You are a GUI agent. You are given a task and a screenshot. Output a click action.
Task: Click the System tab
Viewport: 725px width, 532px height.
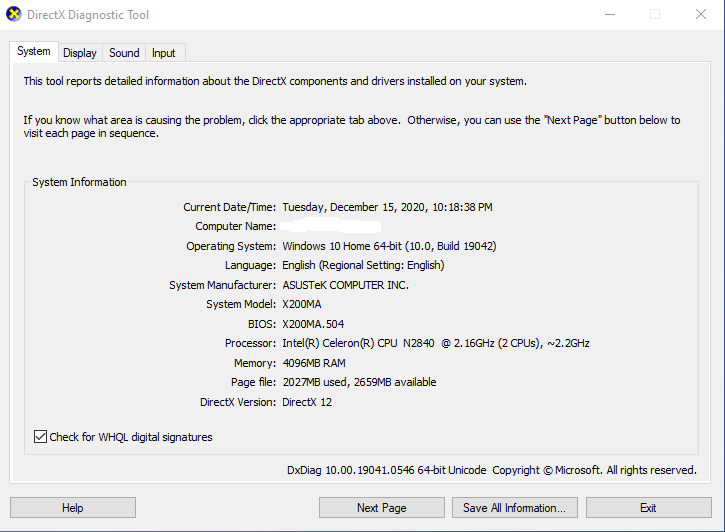tap(33, 52)
